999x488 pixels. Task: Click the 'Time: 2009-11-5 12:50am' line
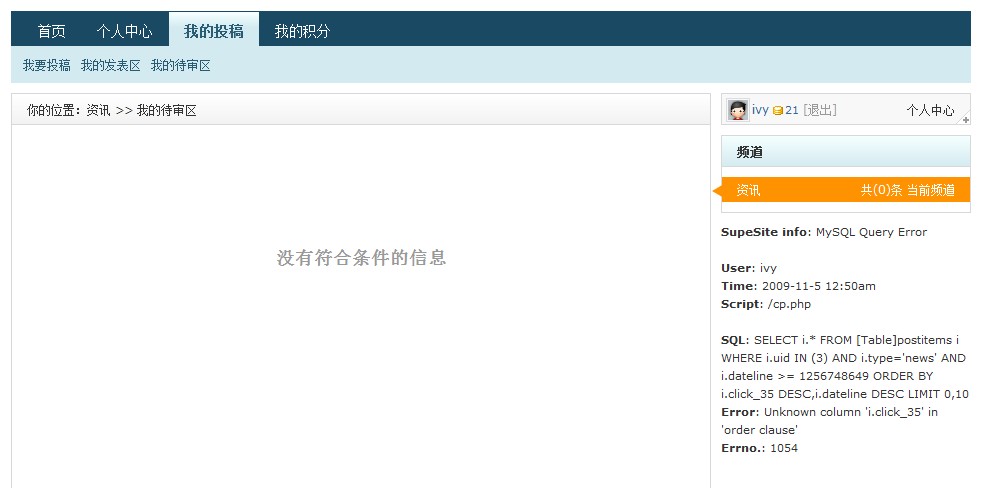pos(798,286)
